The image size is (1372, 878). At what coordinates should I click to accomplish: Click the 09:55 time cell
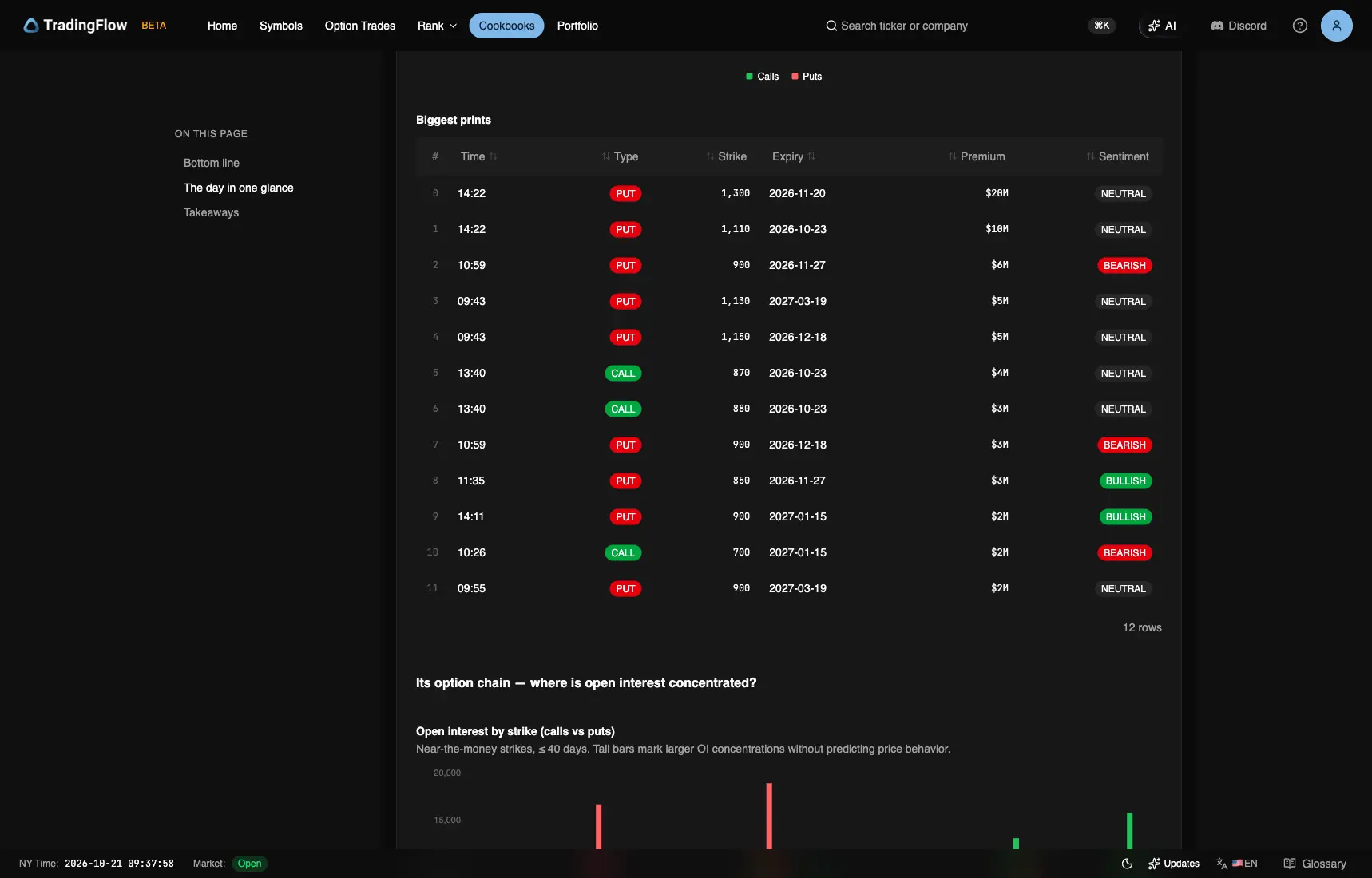point(471,588)
